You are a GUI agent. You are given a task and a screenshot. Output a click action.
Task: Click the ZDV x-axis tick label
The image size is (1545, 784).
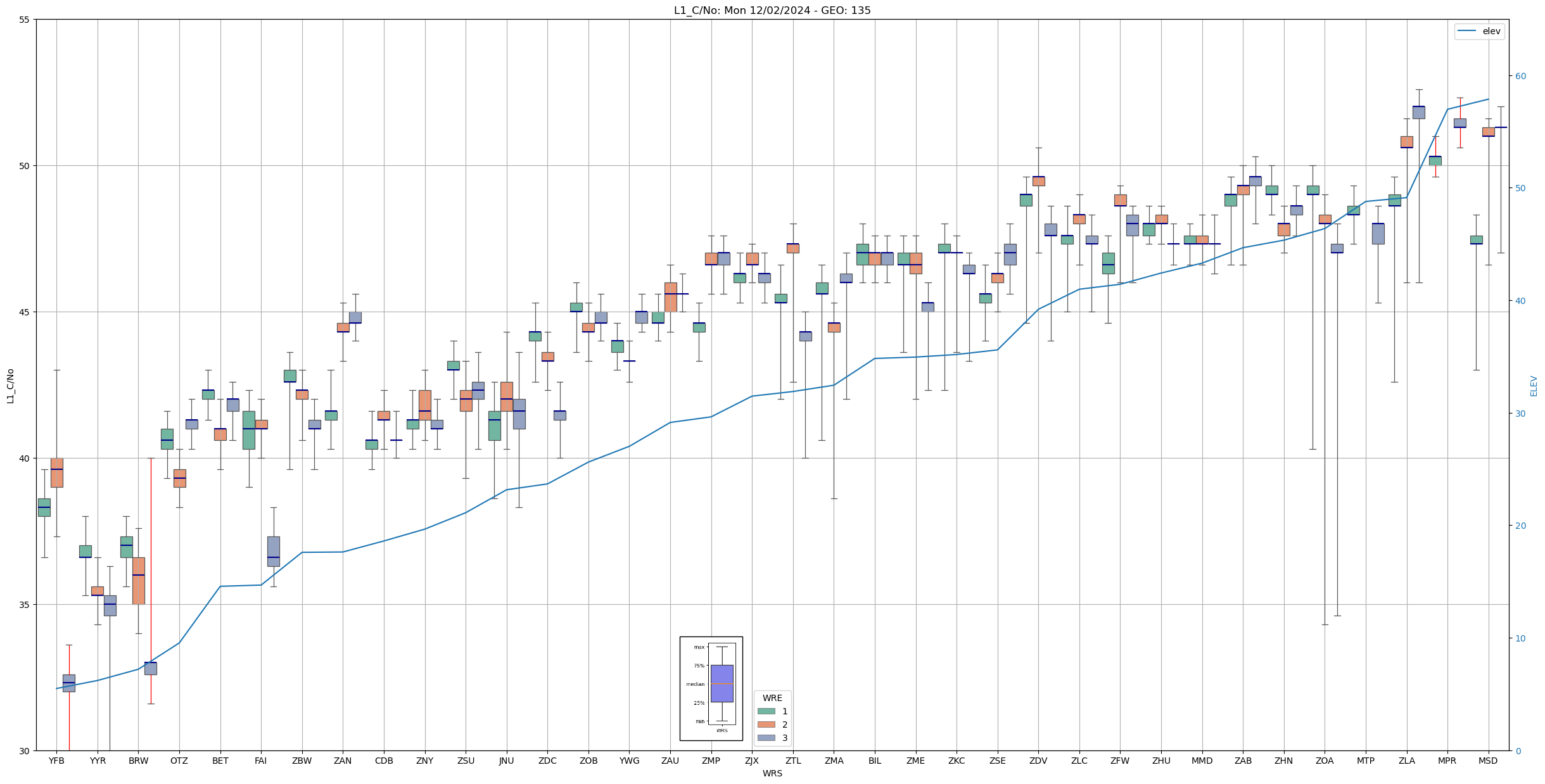pos(1038,761)
